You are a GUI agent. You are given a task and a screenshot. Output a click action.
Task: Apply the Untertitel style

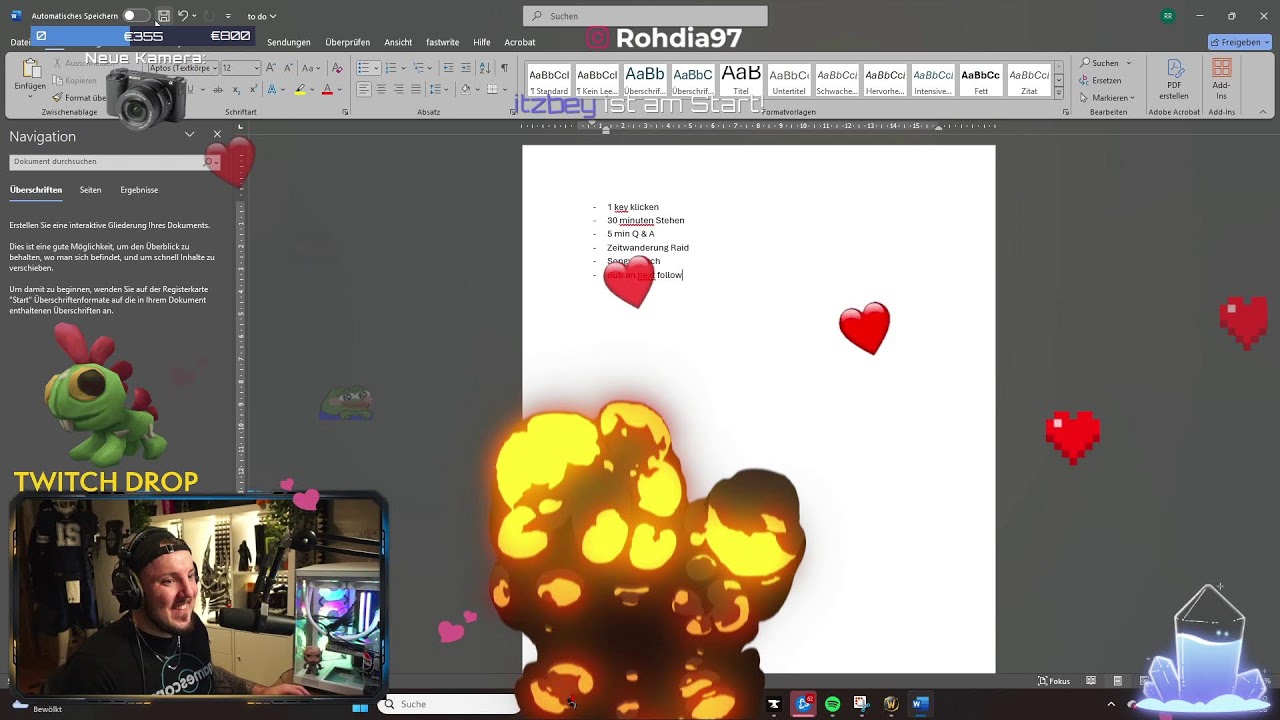pyautogui.click(x=789, y=80)
